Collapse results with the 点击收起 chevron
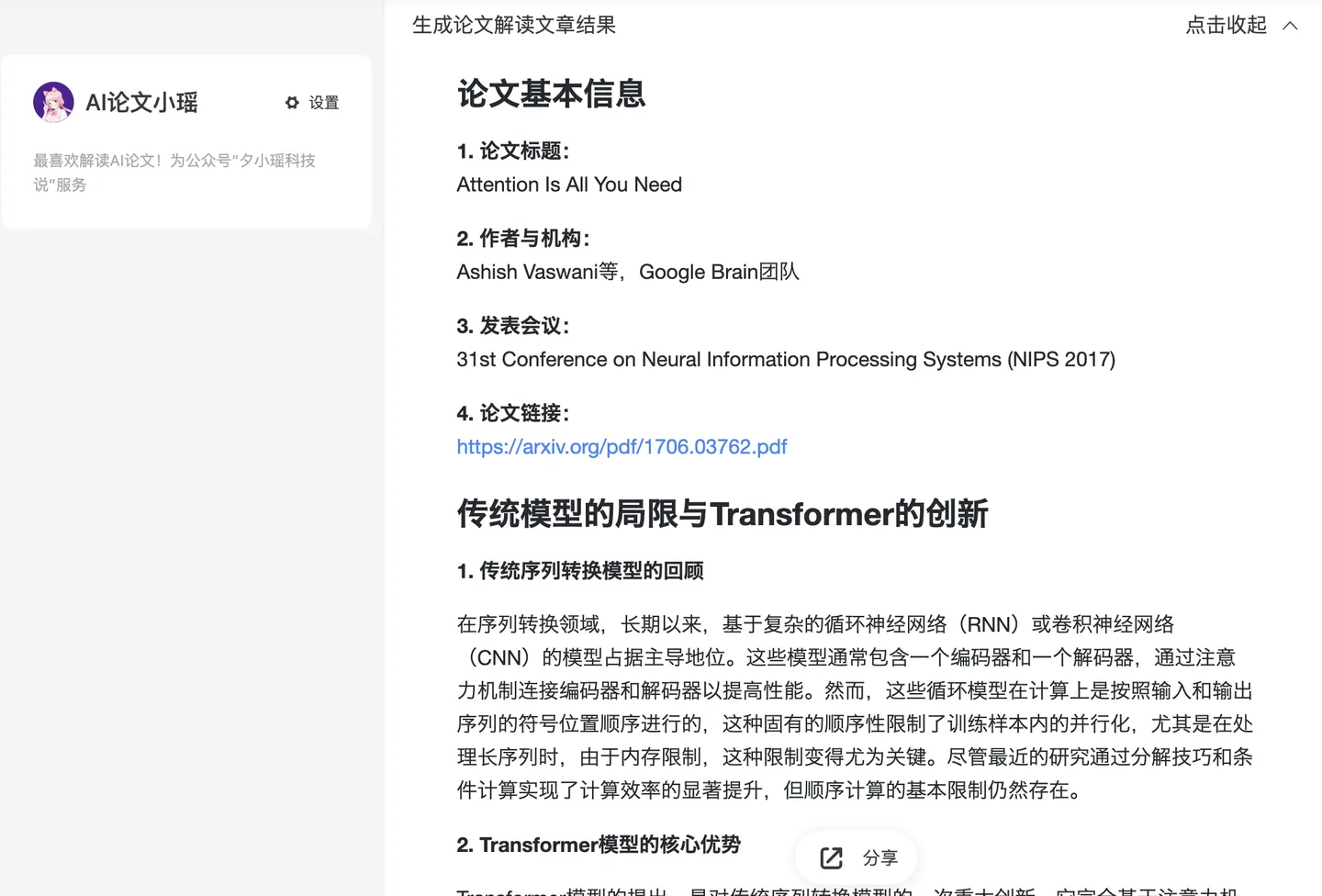Image resolution: width=1322 pixels, height=896 pixels. click(x=1290, y=26)
